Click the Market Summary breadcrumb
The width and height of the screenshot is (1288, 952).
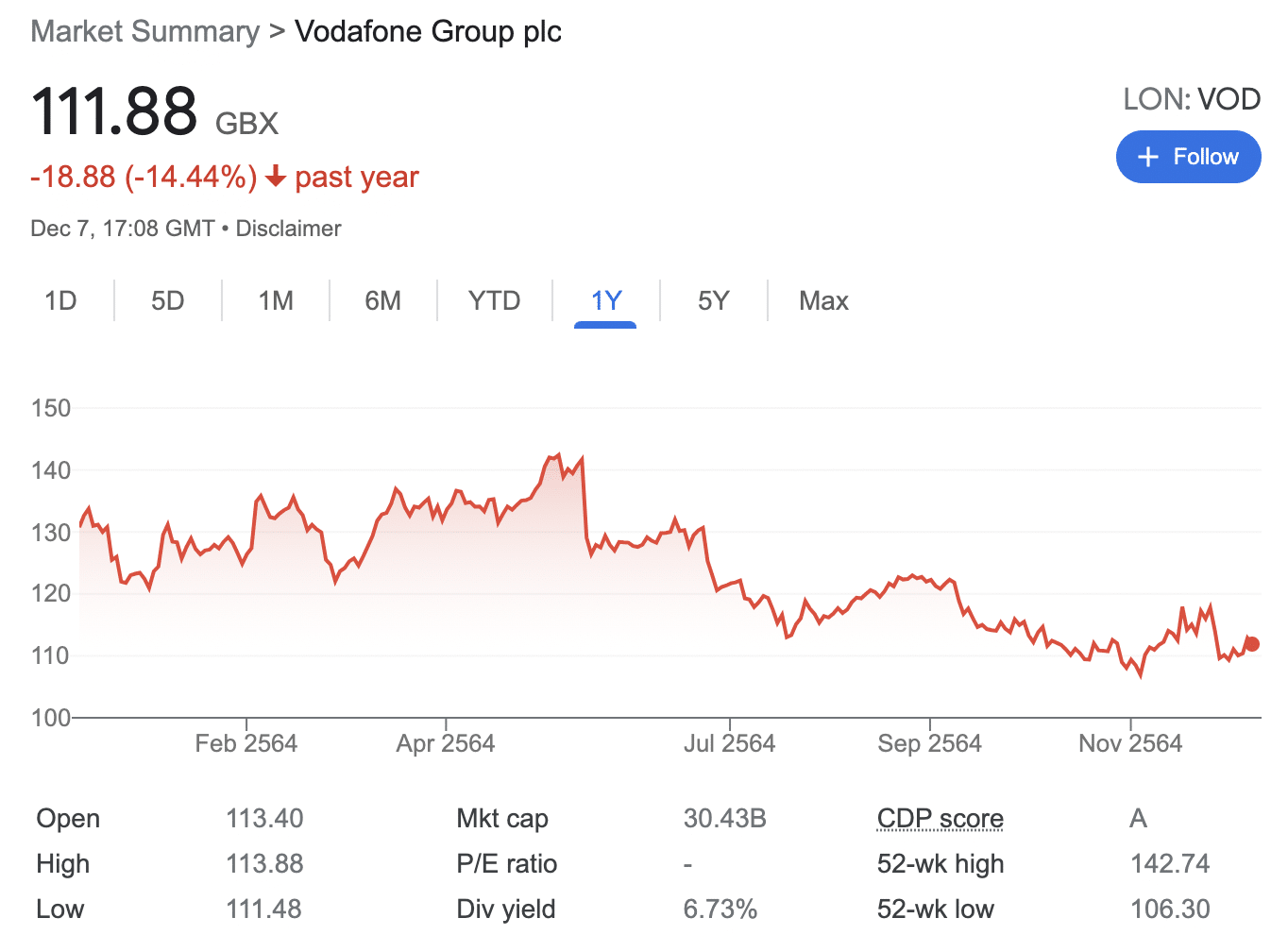pyautogui.click(x=144, y=31)
